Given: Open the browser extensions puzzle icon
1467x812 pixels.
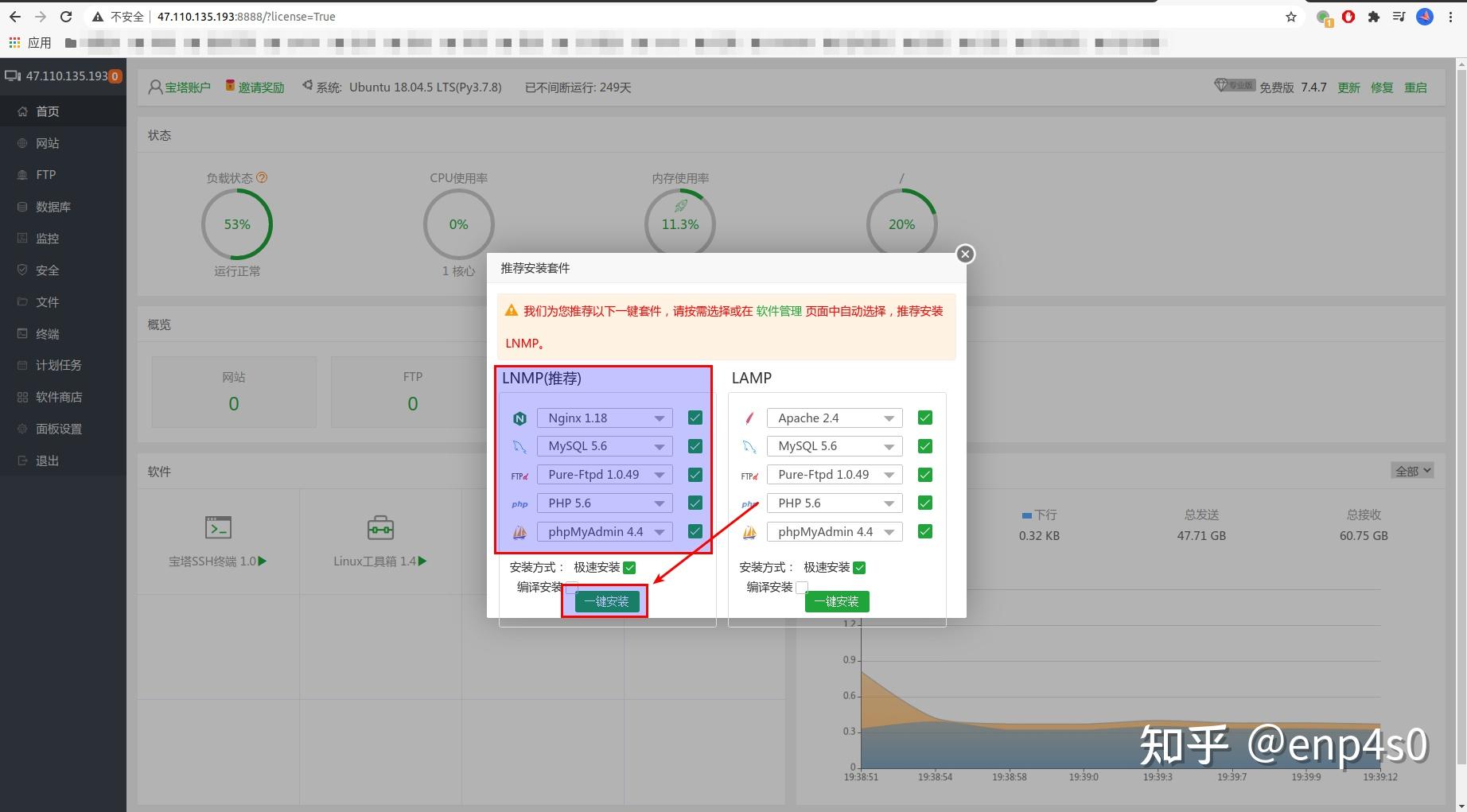Looking at the screenshot, I should click(x=1373, y=17).
